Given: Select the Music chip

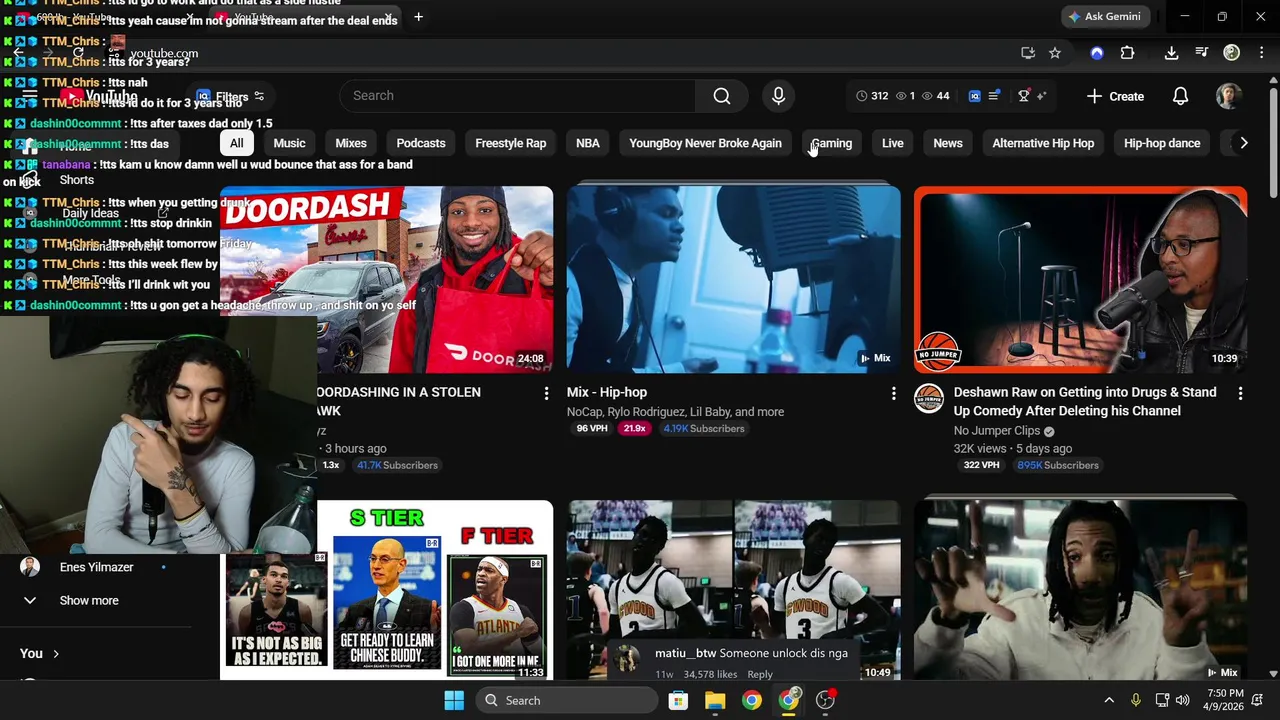Looking at the screenshot, I should 289,143.
